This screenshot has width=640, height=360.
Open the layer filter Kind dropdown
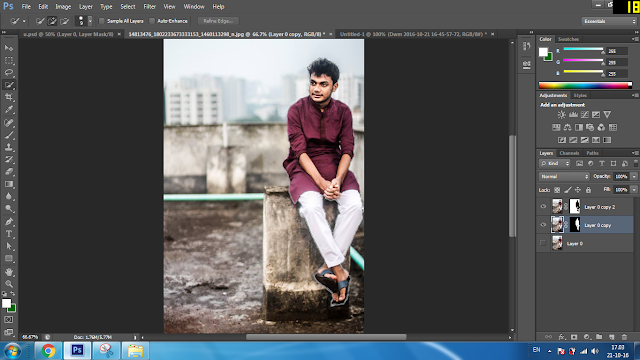(555, 163)
